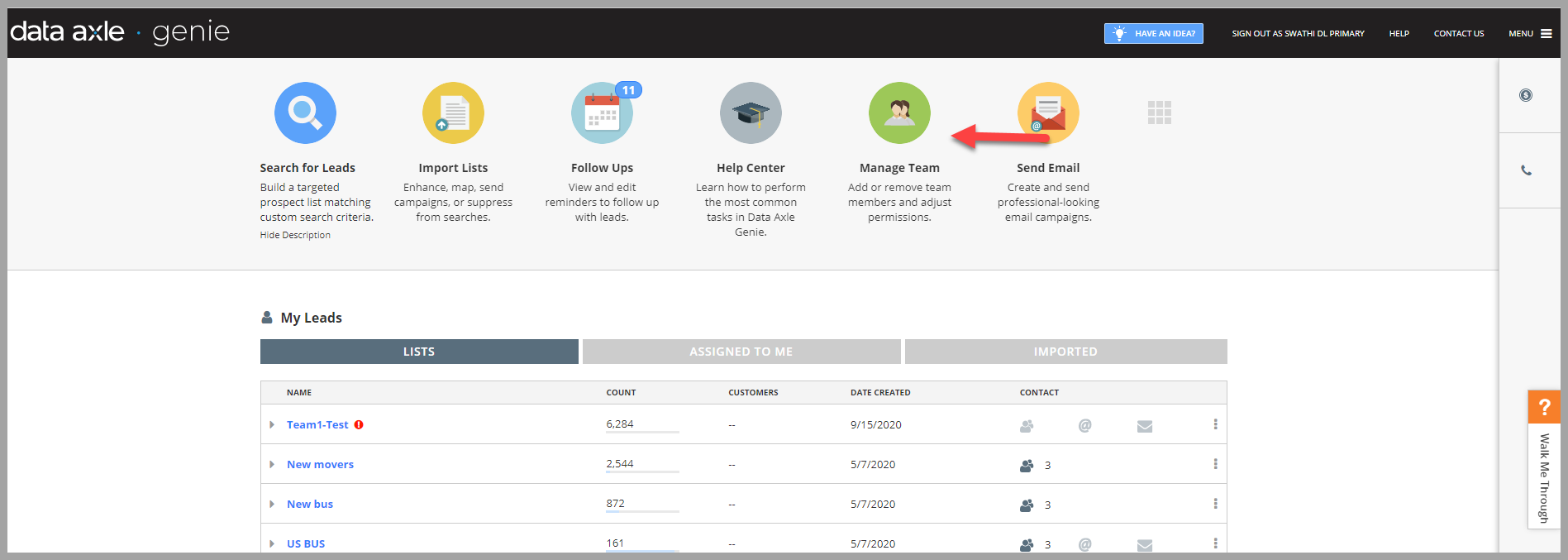Open the hamburger MENU icon

click(x=1547, y=34)
